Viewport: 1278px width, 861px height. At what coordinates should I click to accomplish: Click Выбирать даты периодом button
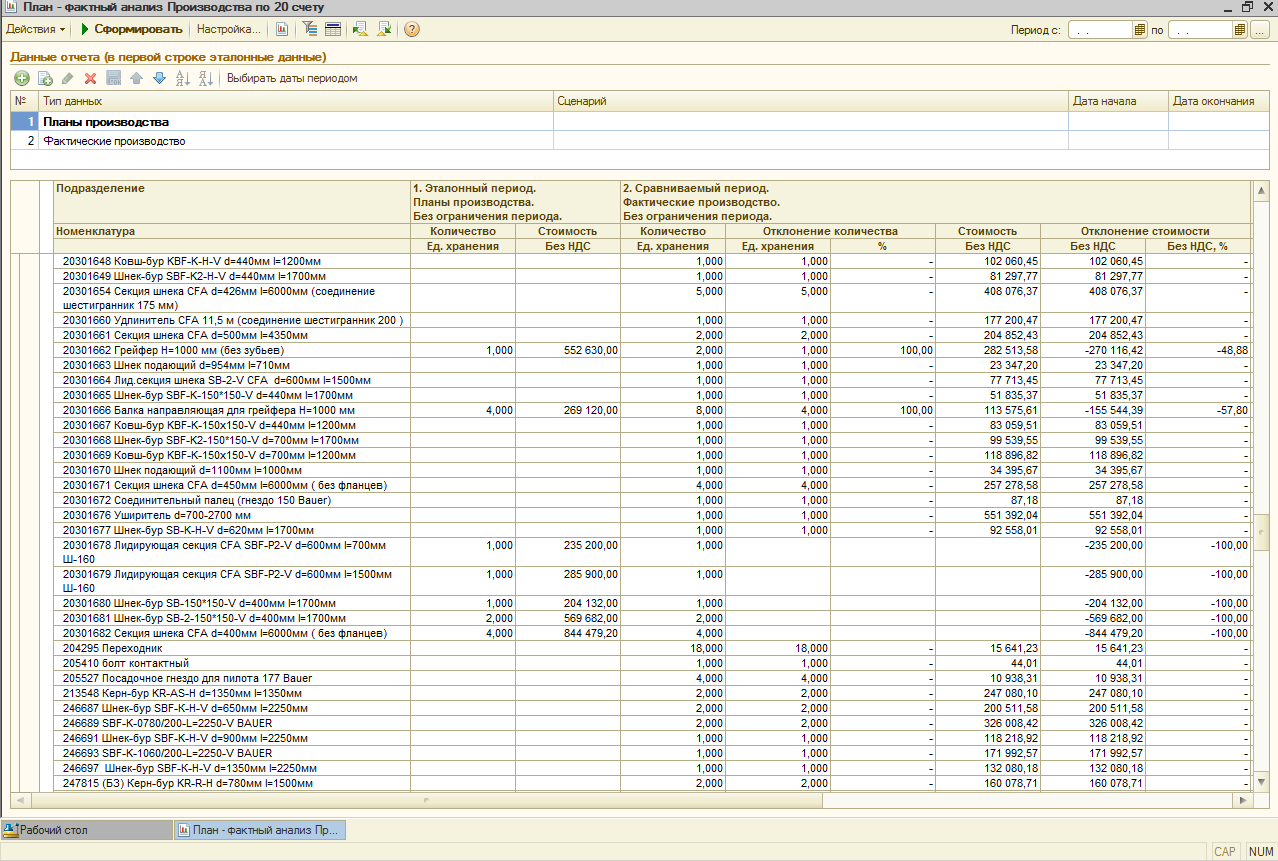292,78
